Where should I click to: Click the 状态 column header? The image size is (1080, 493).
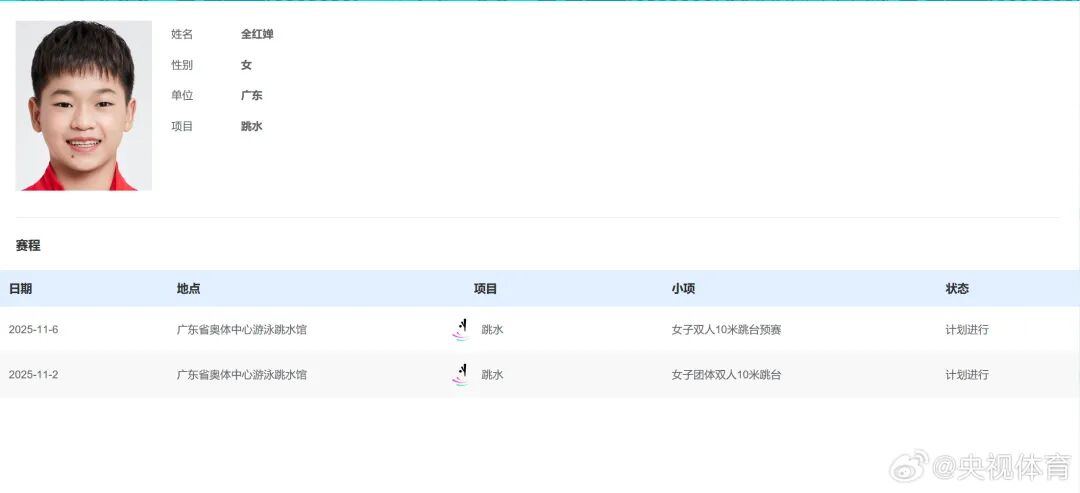point(957,289)
